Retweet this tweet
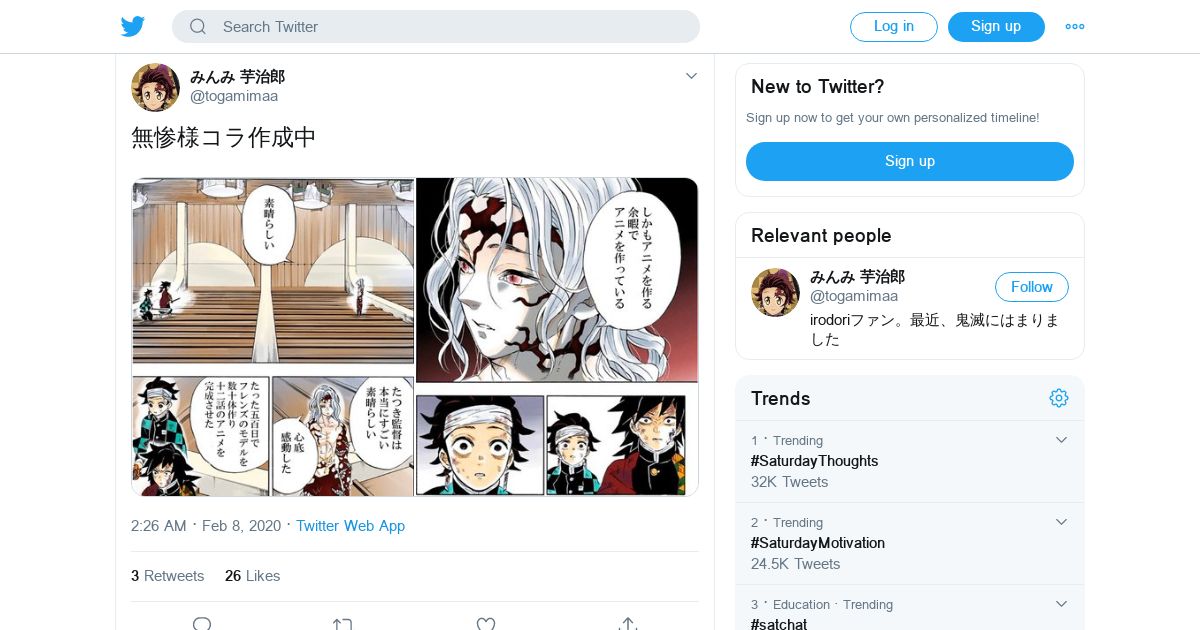The image size is (1200, 630). click(342, 623)
